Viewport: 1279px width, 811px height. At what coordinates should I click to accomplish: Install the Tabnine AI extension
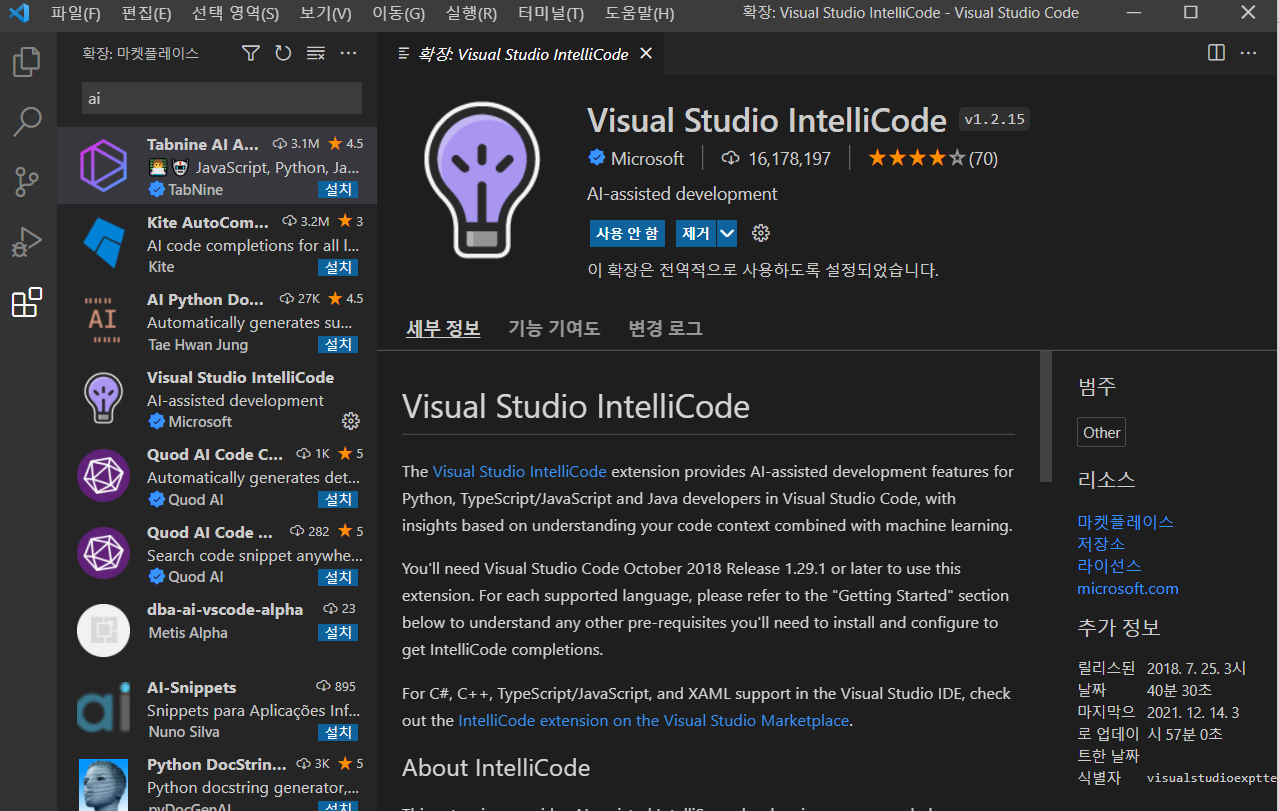(x=338, y=189)
